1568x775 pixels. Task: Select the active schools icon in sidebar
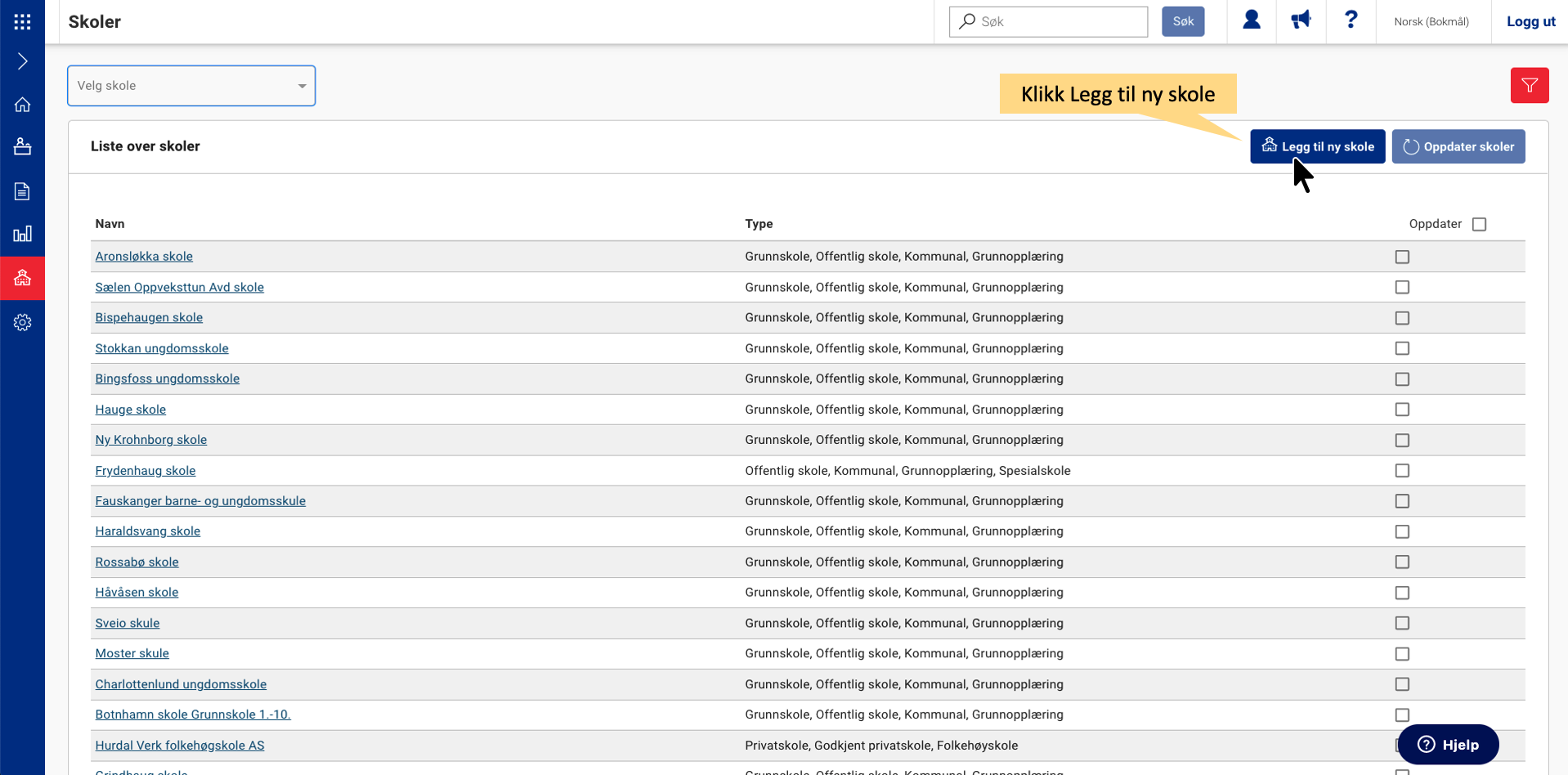(22, 279)
